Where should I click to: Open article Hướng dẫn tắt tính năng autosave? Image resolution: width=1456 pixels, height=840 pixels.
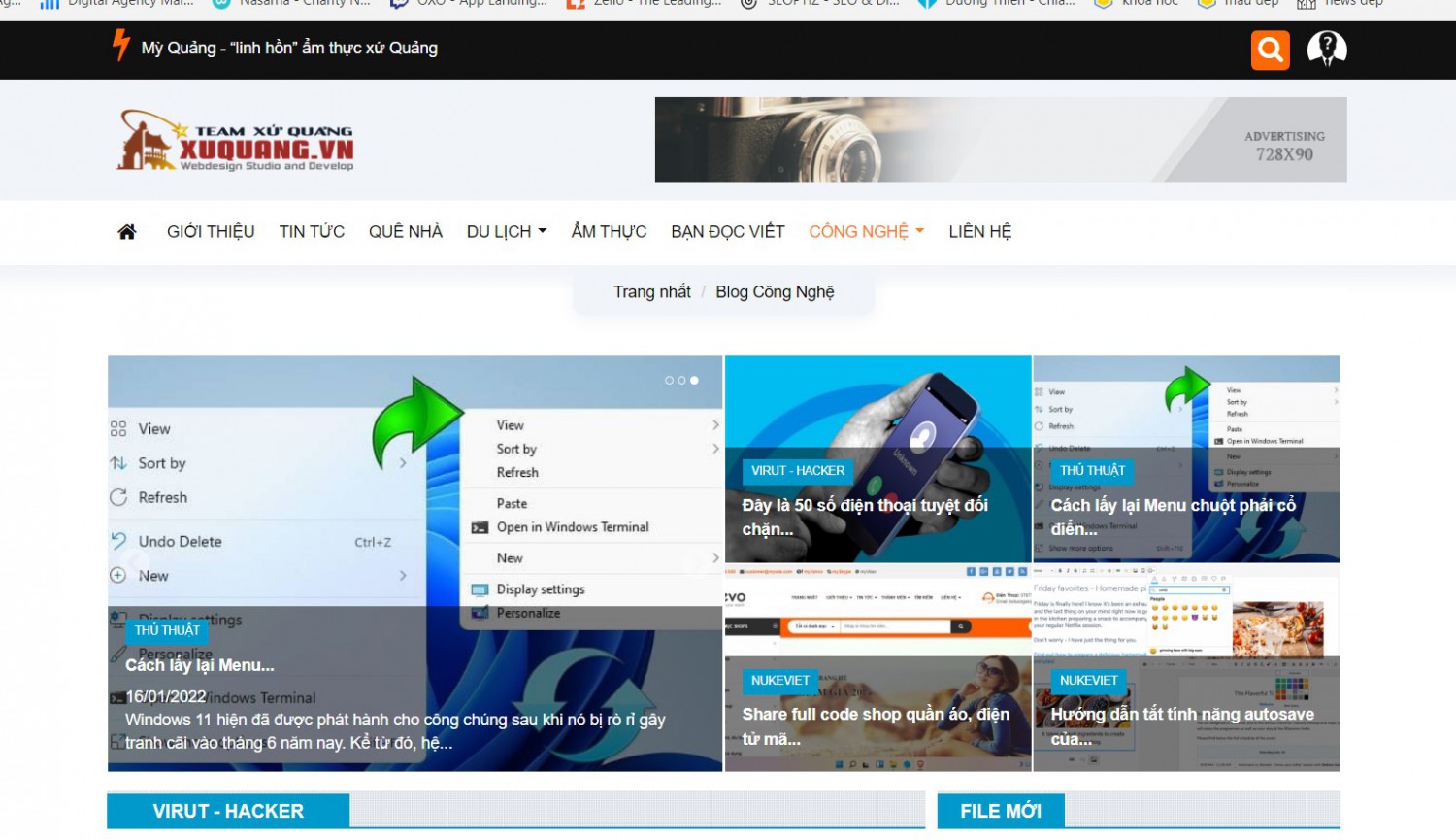click(x=1182, y=726)
